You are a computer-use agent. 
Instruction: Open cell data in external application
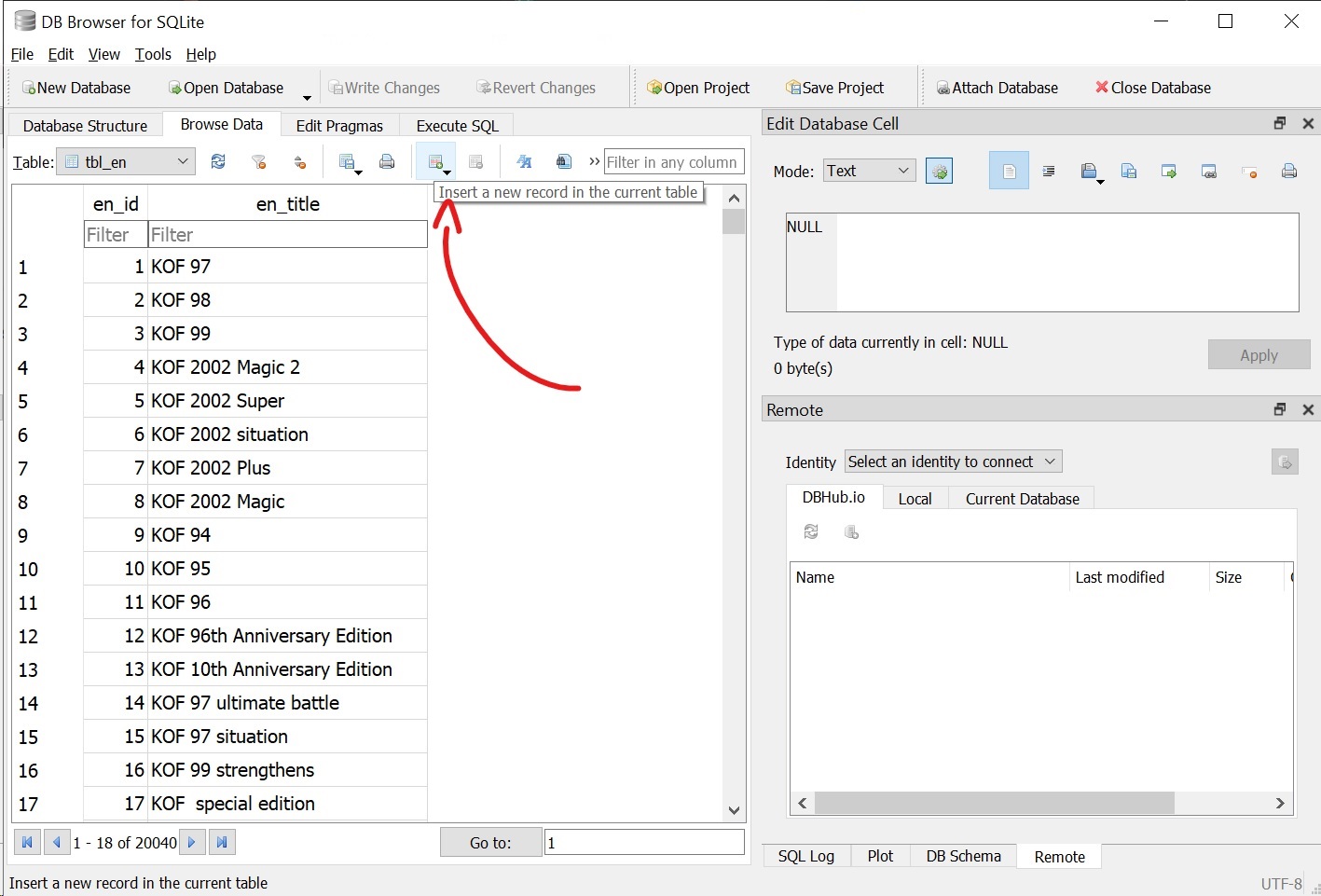pos(1168,171)
